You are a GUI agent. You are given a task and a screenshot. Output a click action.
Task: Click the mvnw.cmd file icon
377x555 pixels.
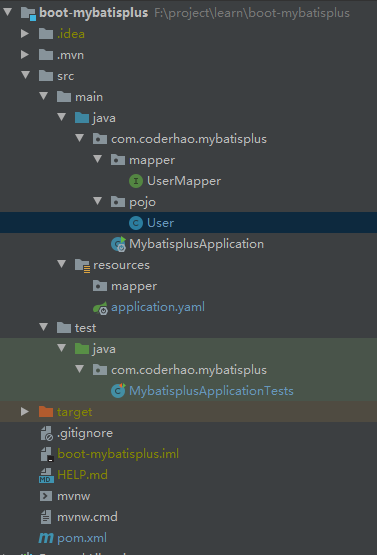[x=46, y=517]
